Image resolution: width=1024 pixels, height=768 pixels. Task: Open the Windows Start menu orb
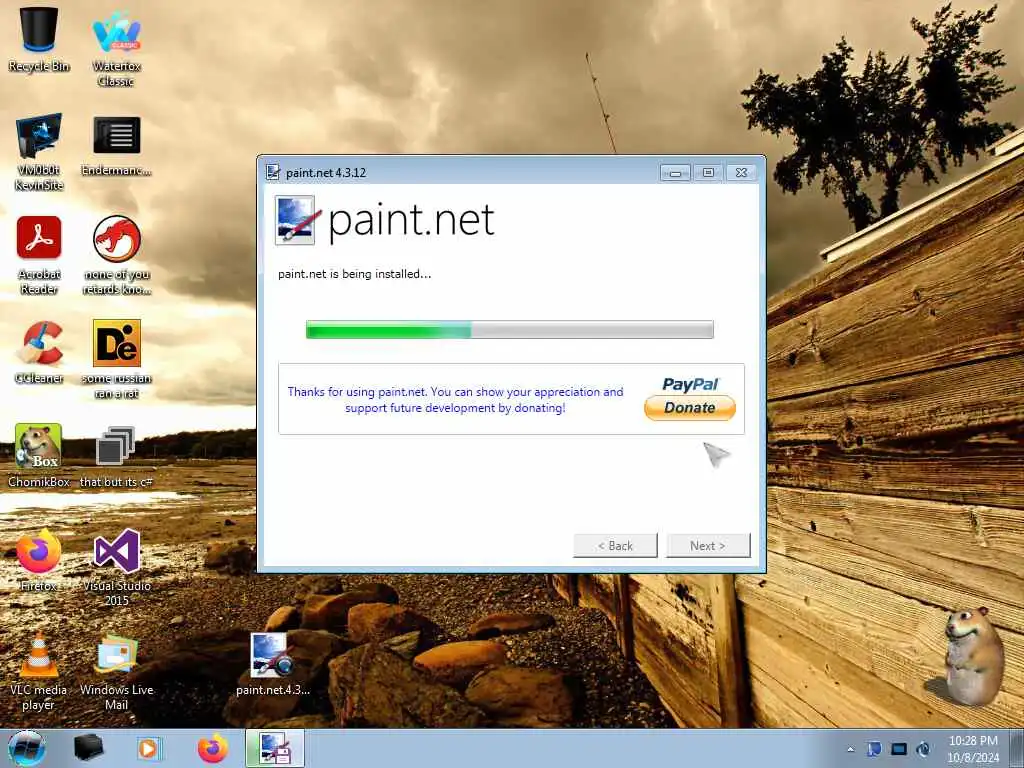pyautogui.click(x=26, y=748)
